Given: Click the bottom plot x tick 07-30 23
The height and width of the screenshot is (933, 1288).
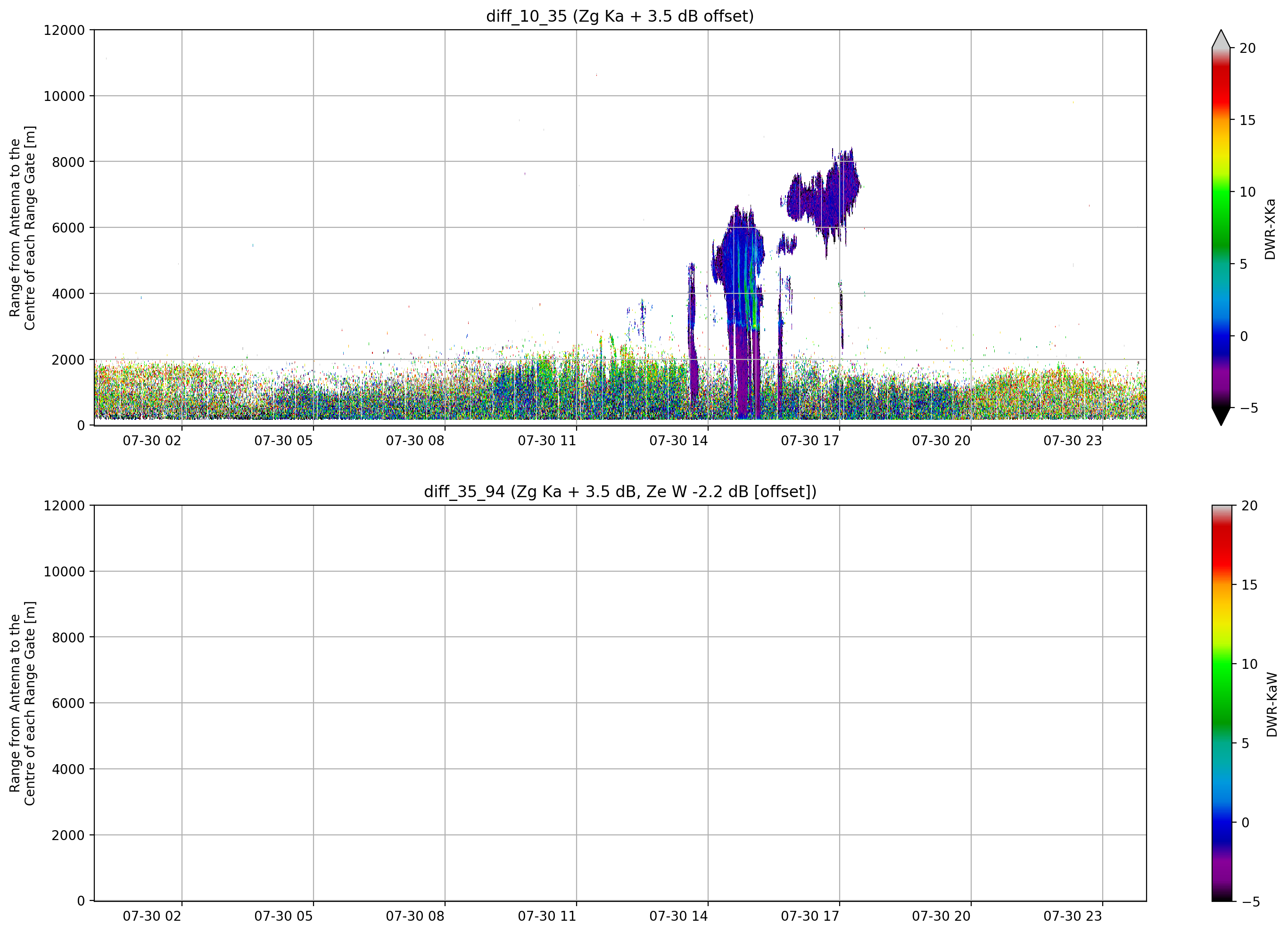Looking at the screenshot, I should pos(1073,916).
